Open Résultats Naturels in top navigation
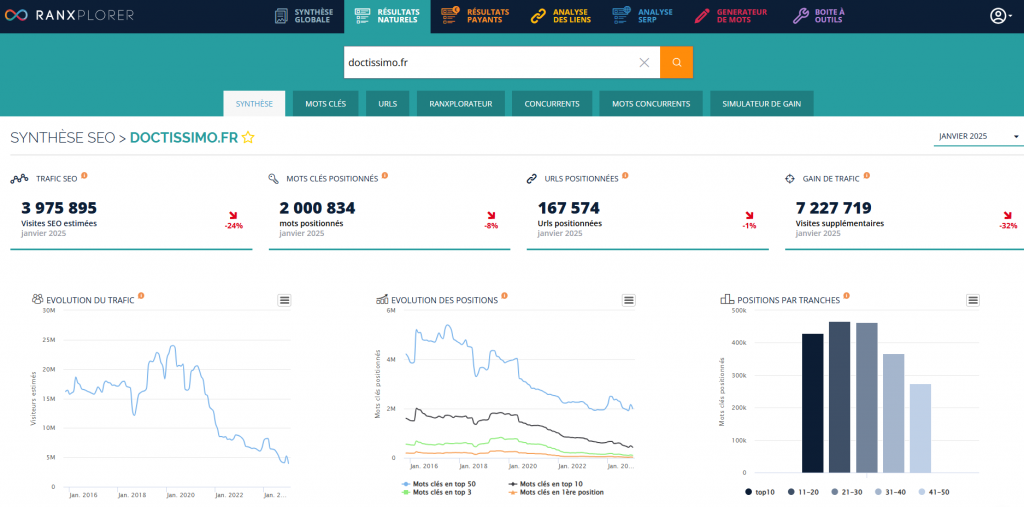Screen dimensions: 1024x507 pos(387,16)
